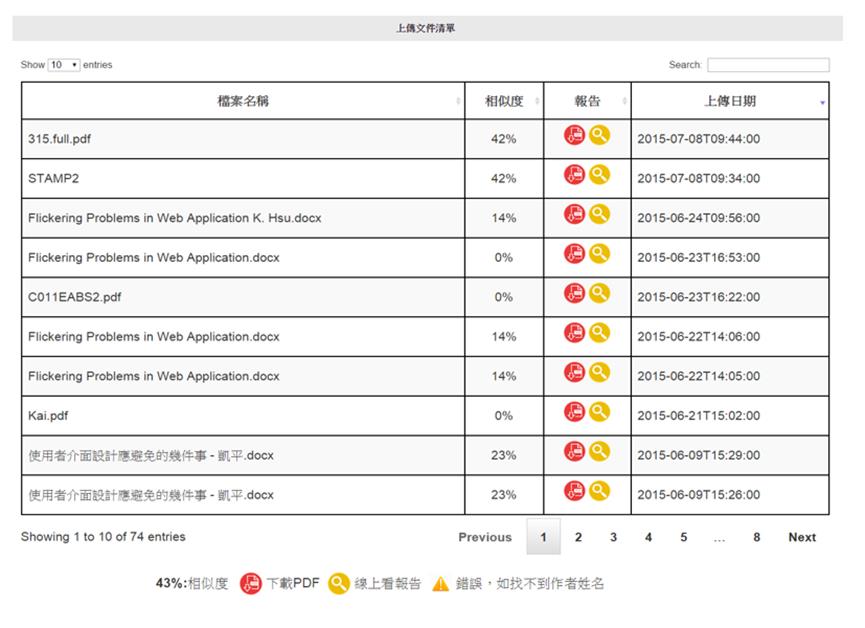Select page 1 in pagination
Image resolution: width=865 pixels, height=628 pixels.
point(543,536)
